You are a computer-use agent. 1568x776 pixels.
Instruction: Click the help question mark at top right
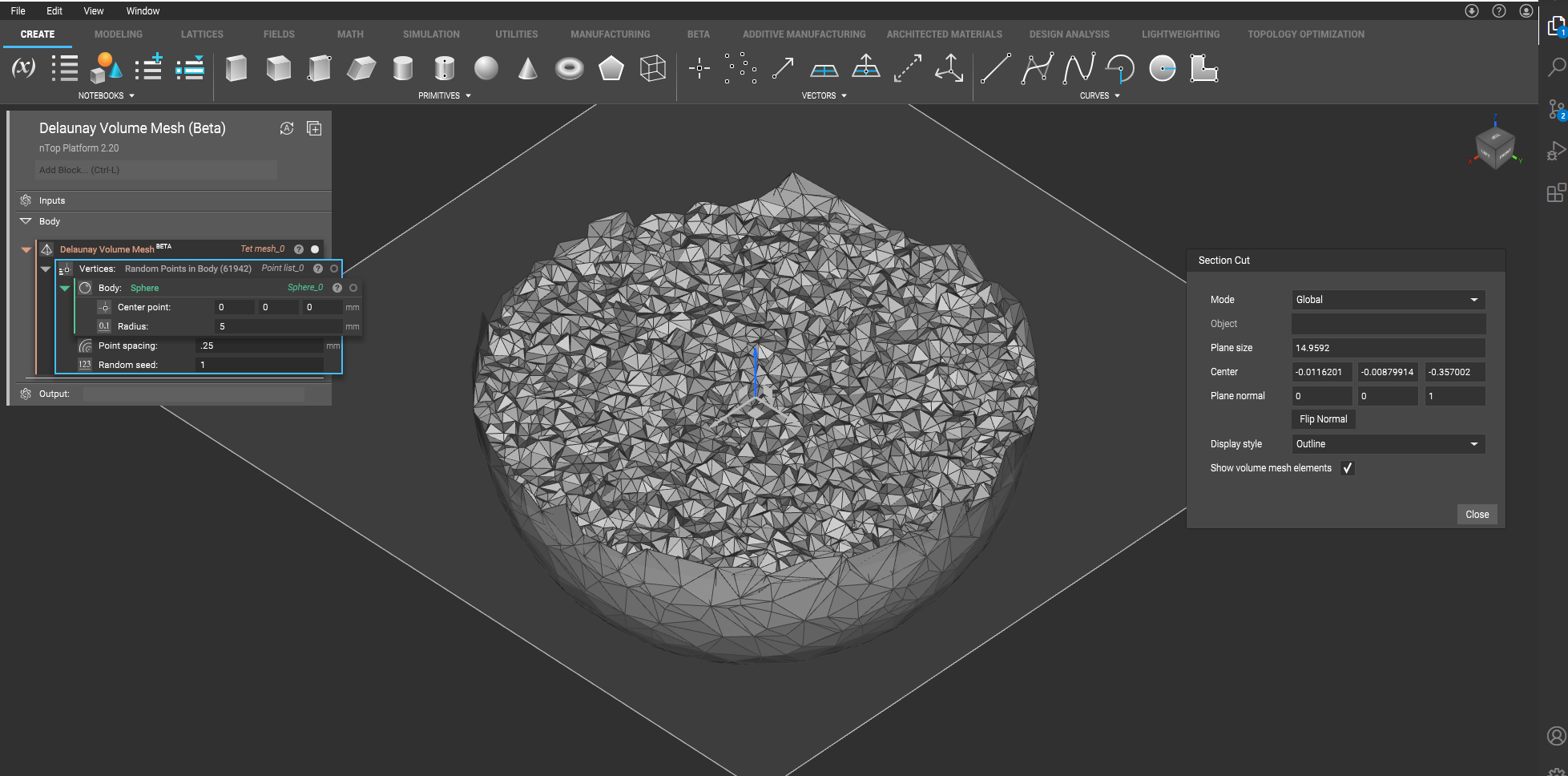point(1499,11)
